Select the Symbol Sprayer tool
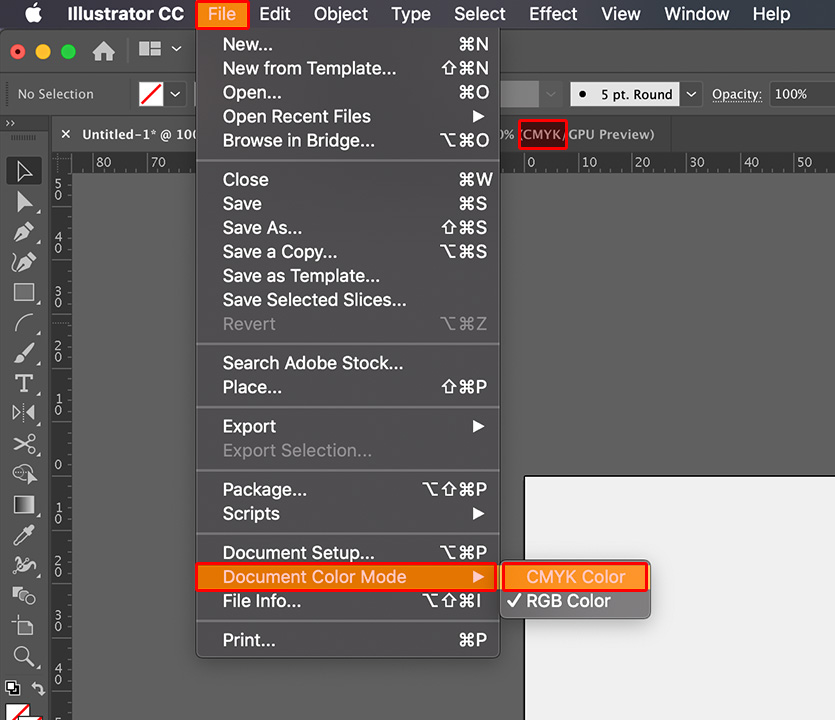835x720 pixels. pos(24,565)
